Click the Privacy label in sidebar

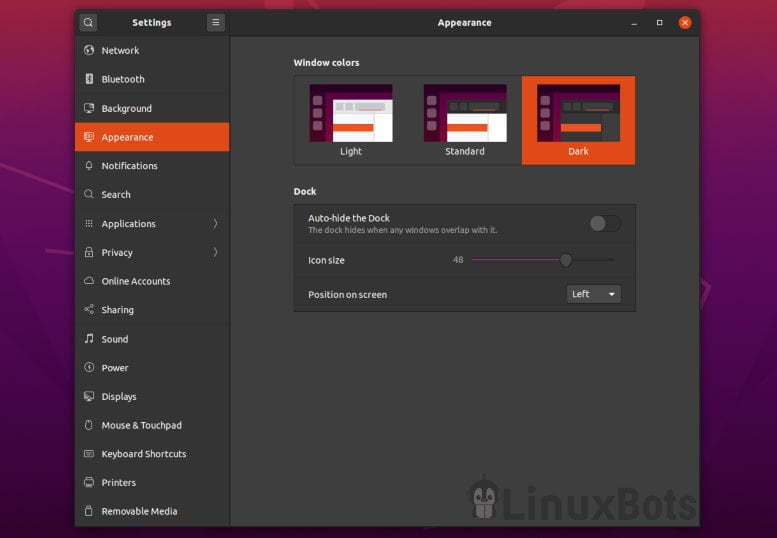pyautogui.click(x=117, y=253)
